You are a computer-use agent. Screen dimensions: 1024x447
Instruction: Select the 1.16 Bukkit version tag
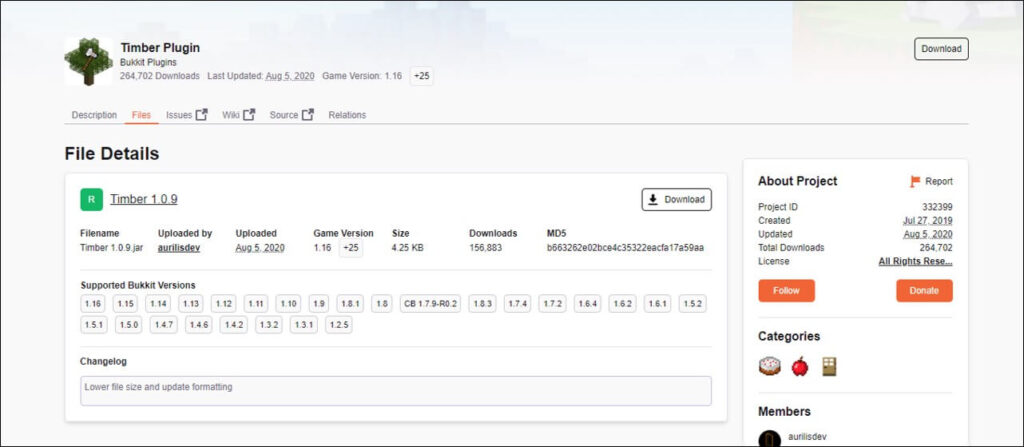[93, 304]
